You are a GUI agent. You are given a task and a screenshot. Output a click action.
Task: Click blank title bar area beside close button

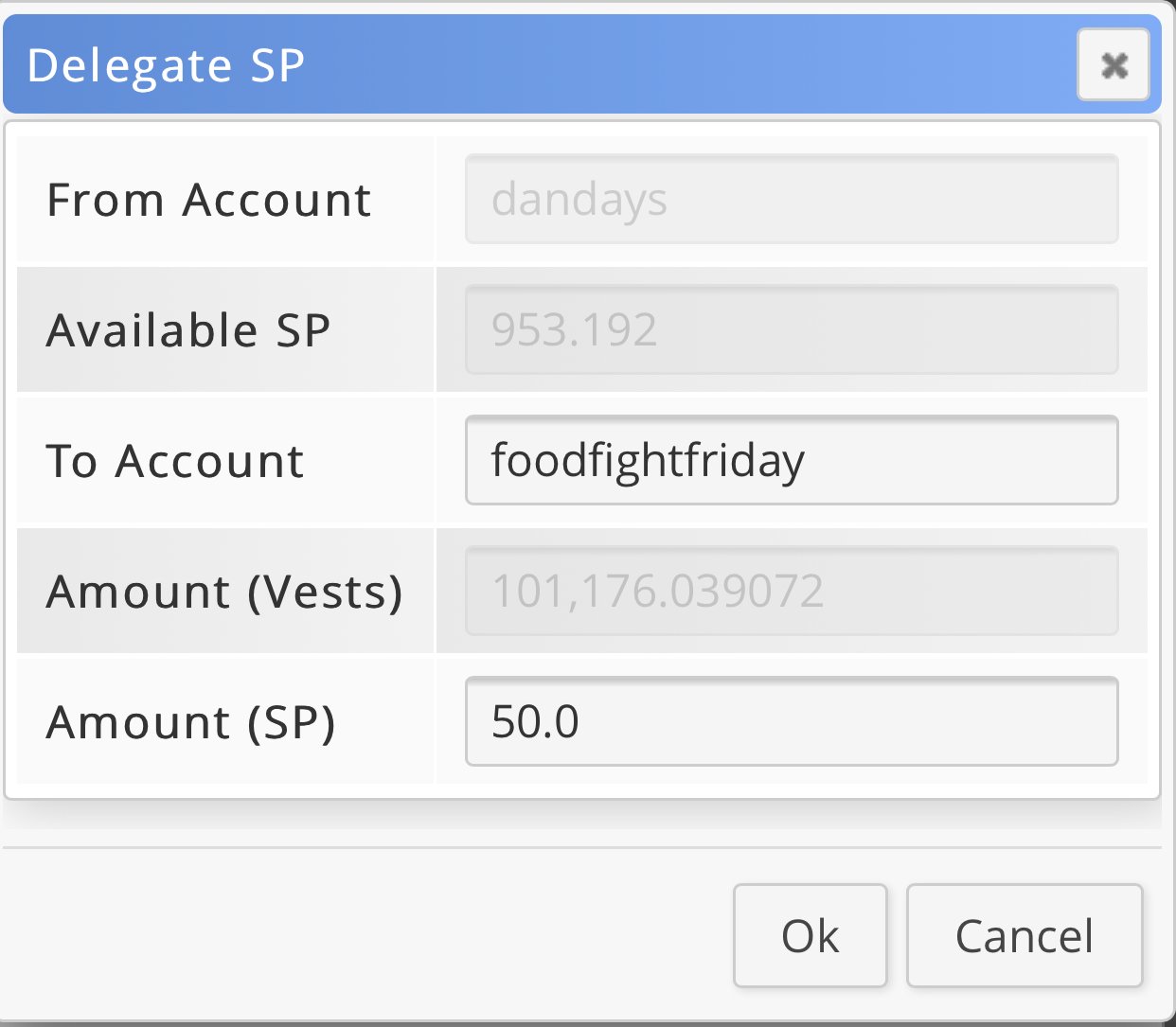pos(710,66)
